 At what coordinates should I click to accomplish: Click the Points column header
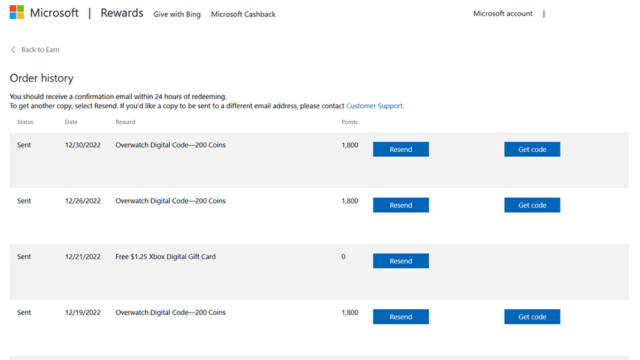(x=349, y=122)
